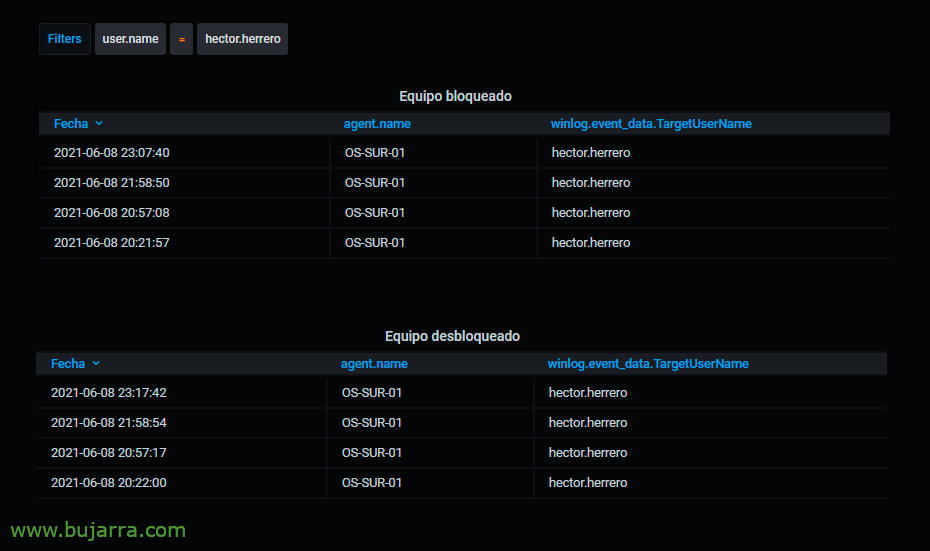The height and width of the screenshot is (551, 930).
Task: Toggle the Fecha sort arrow in Equipo desbloqueado
Action: (96, 364)
